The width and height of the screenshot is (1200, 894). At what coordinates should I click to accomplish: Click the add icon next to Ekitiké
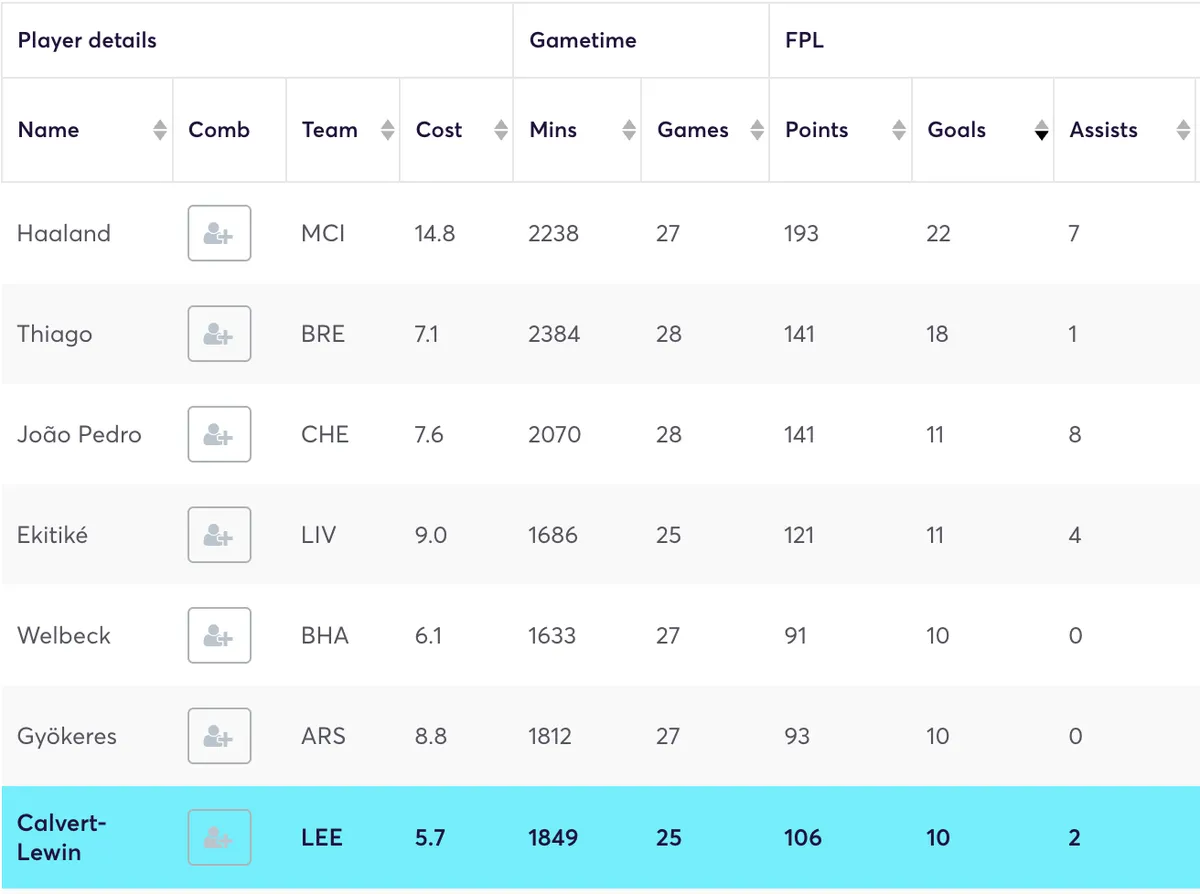[219, 535]
